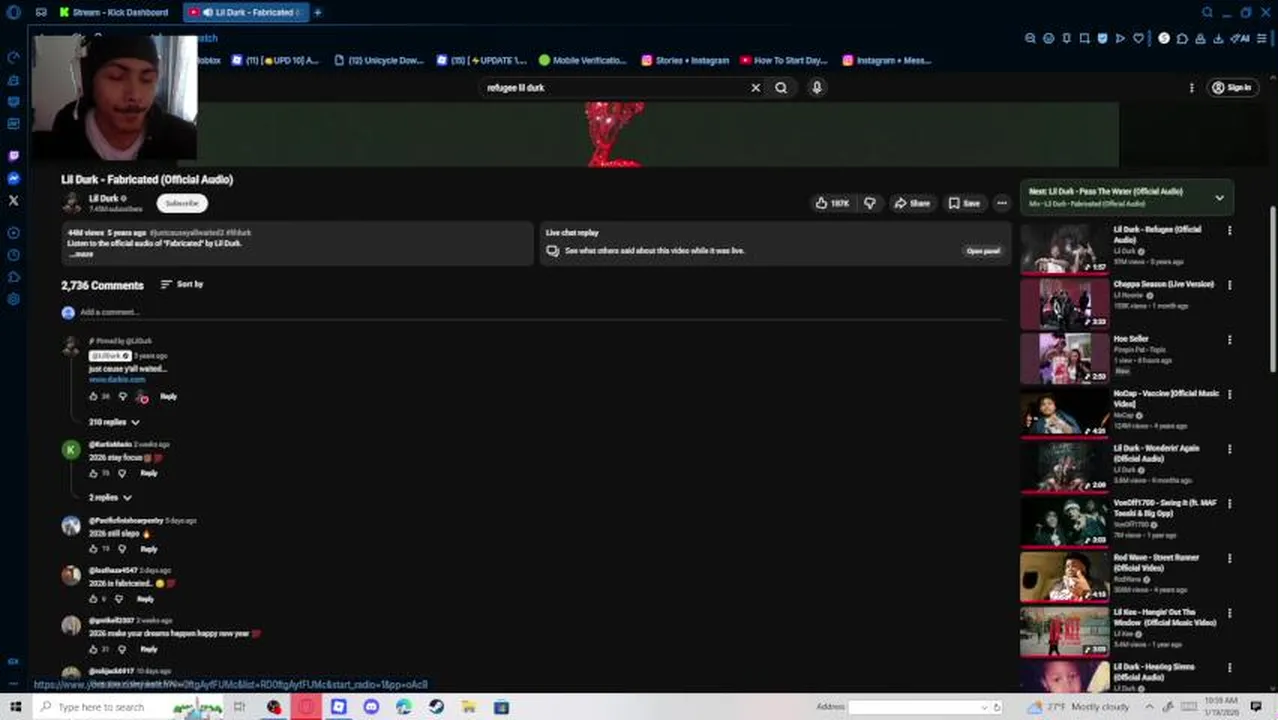
Task: Open the Lil Durk - Refugee thumbnail
Action: click(x=1064, y=248)
